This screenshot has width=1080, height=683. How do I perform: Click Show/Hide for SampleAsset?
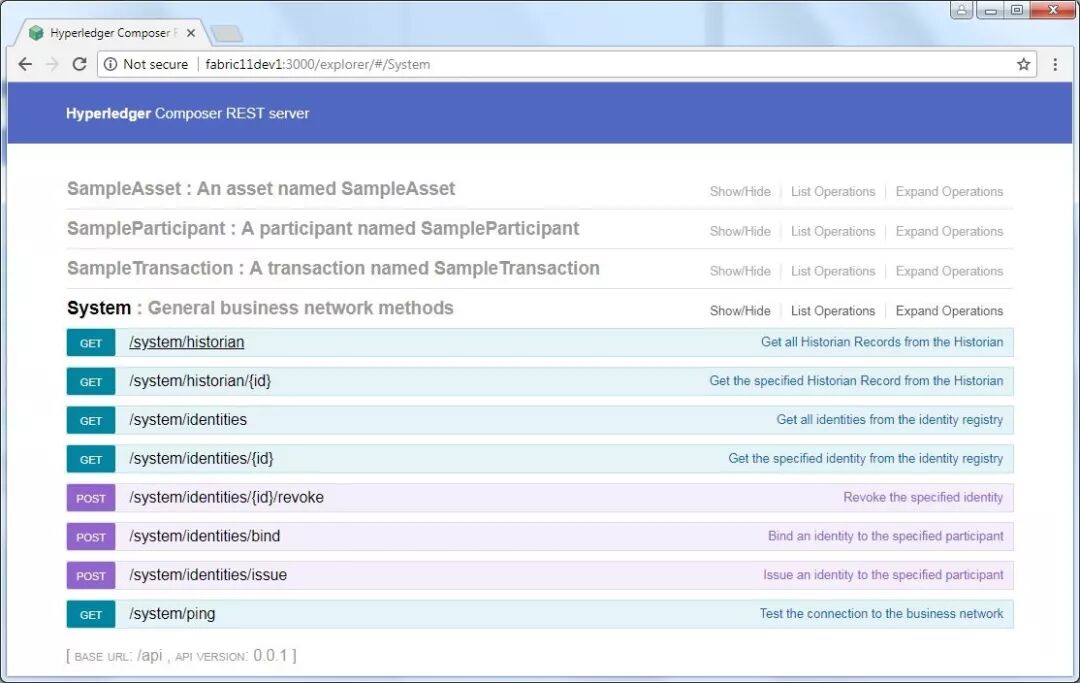pyautogui.click(x=740, y=191)
